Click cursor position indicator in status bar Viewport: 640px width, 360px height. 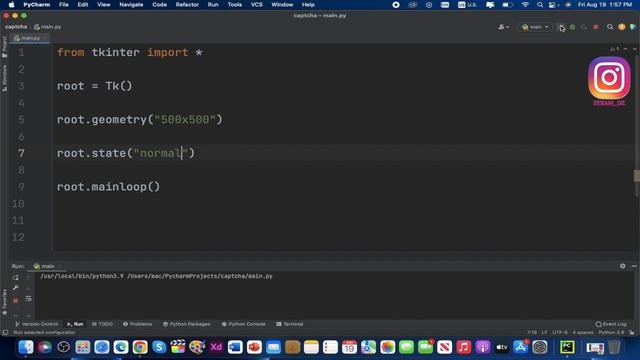click(x=532, y=333)
